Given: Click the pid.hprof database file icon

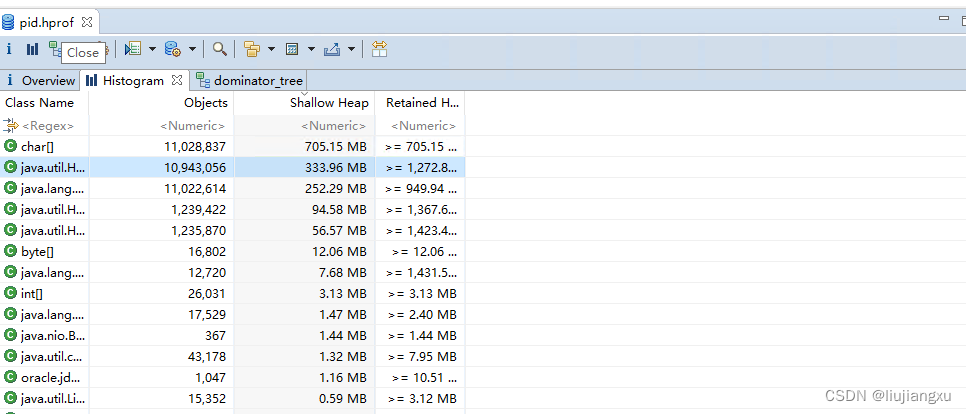Looking at the screenshot, I should (8, 23).
